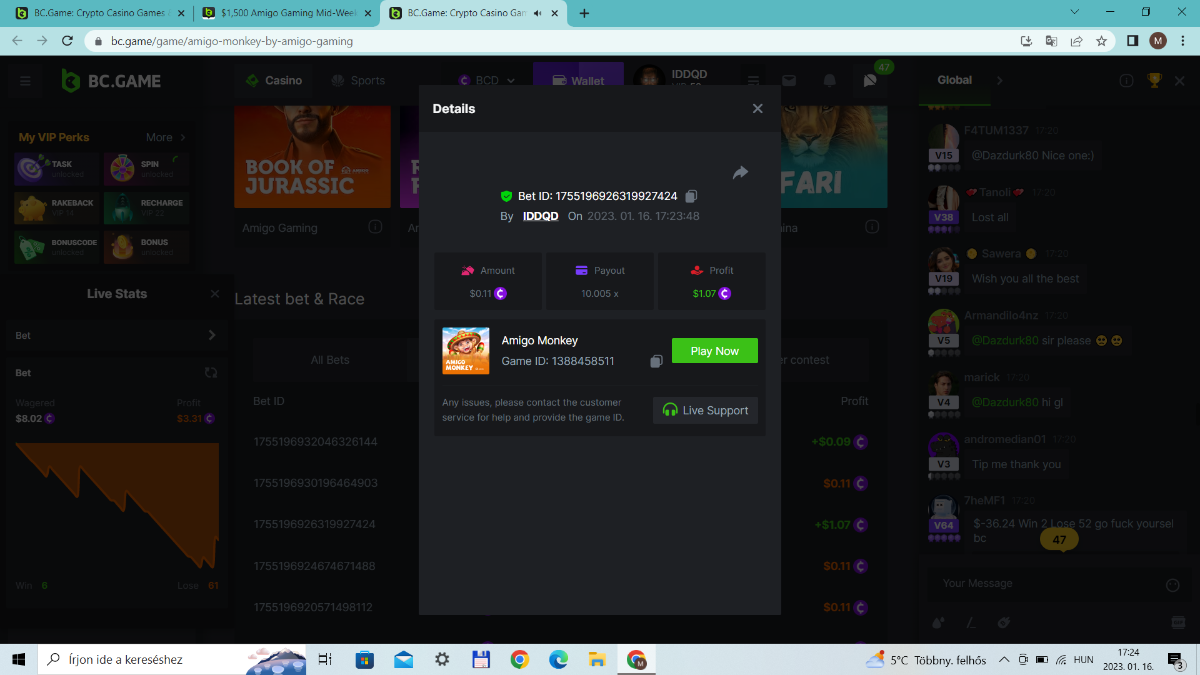Click the refresh icon in the Bet stats panel
Viewport: 1200px width, 675px height.
point(211,373)
